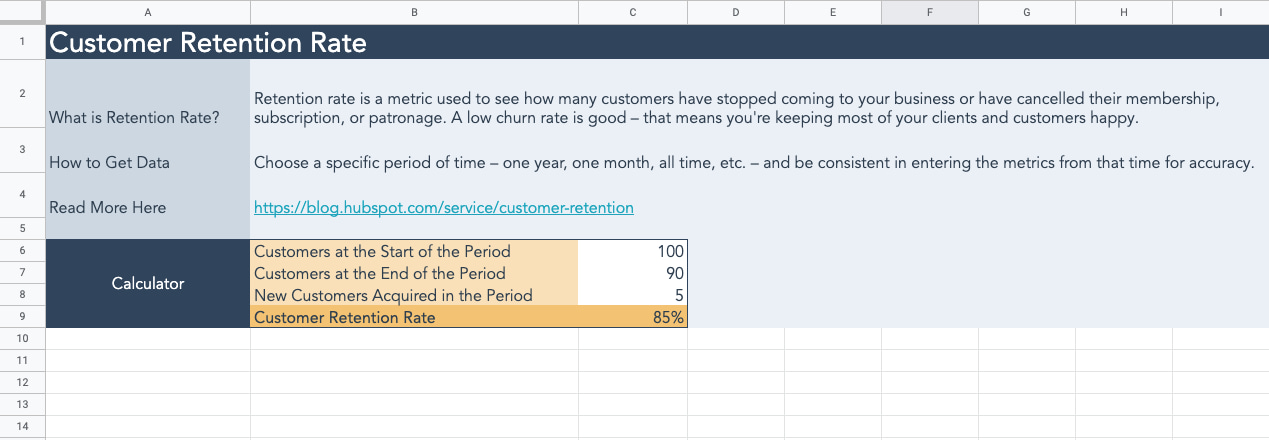This screenshot has width=1269, height=440.
Task: Select row 9 header number
Action: click(22, 318)
